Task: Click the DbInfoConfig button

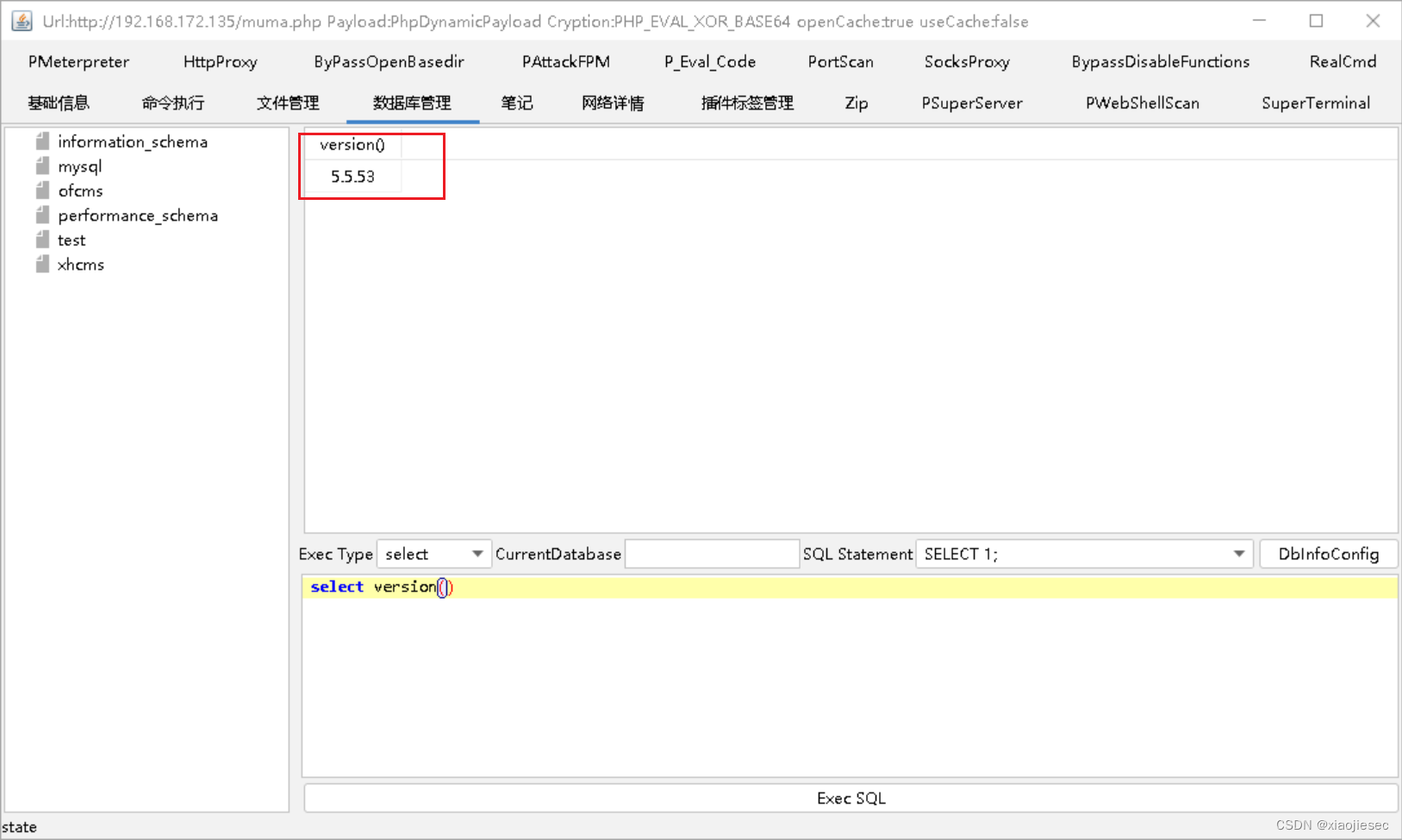Action: [1329, 553]
